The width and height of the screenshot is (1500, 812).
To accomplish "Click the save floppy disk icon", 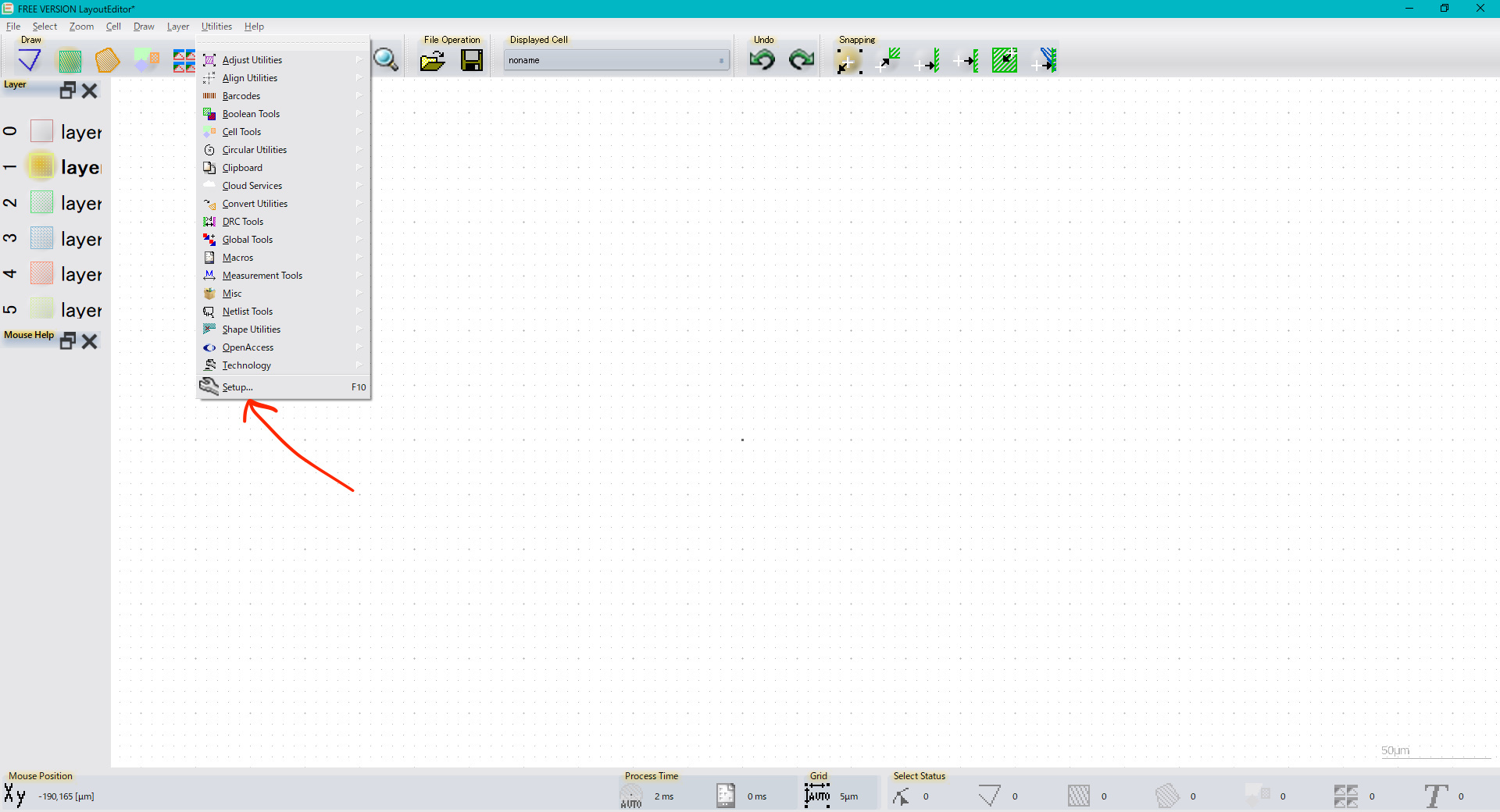I will click(471, 60).
